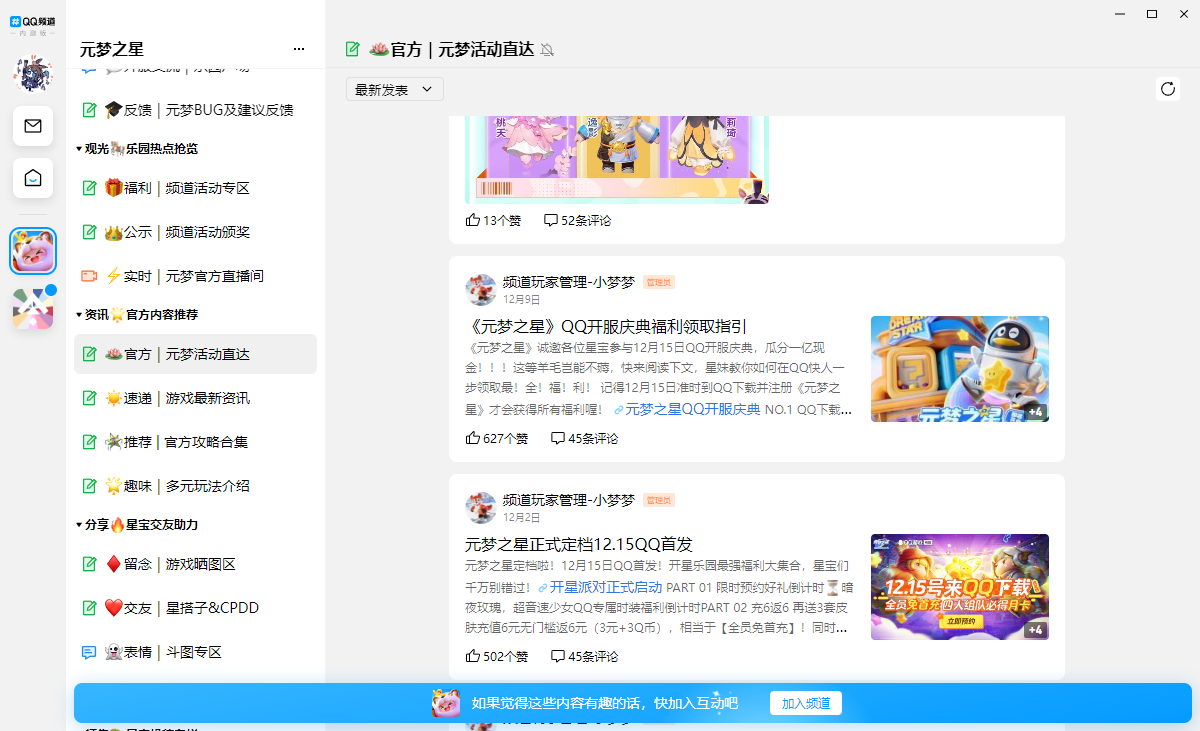Image resolution: width=1200 pixels, height=731 pixels.
Task: Open comments on the 正式定档12.15QQ首发 post
Action: 584,656
